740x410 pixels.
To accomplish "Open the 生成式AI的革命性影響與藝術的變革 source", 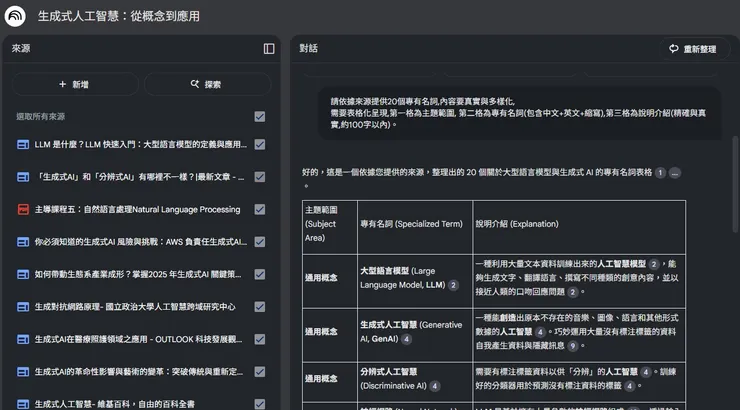I will (139, 372).
